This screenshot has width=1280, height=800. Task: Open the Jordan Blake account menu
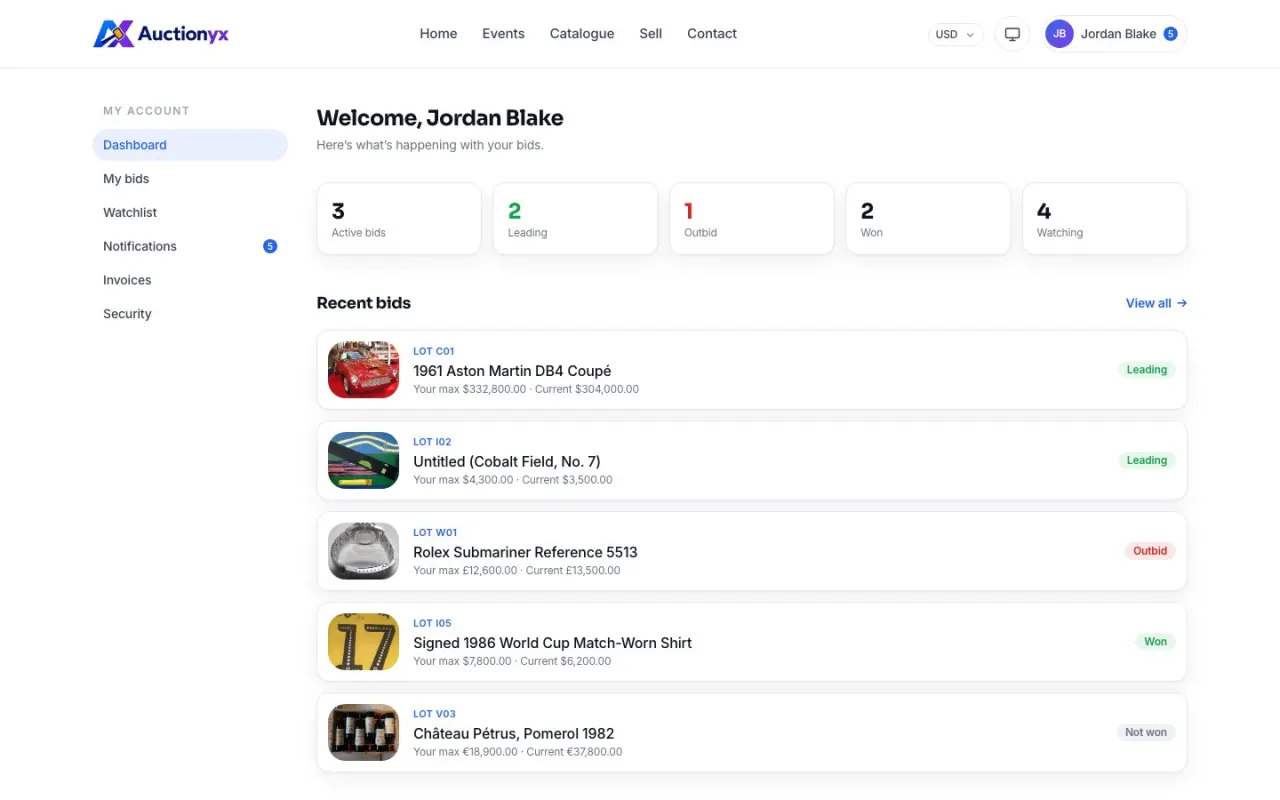(x=1113, y=34)
